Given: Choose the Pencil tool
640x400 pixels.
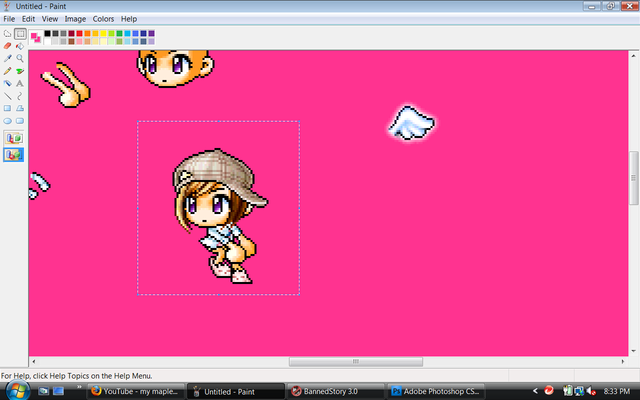Looking at the screenshot, I should pyautogui.click(x=7, y=71).
